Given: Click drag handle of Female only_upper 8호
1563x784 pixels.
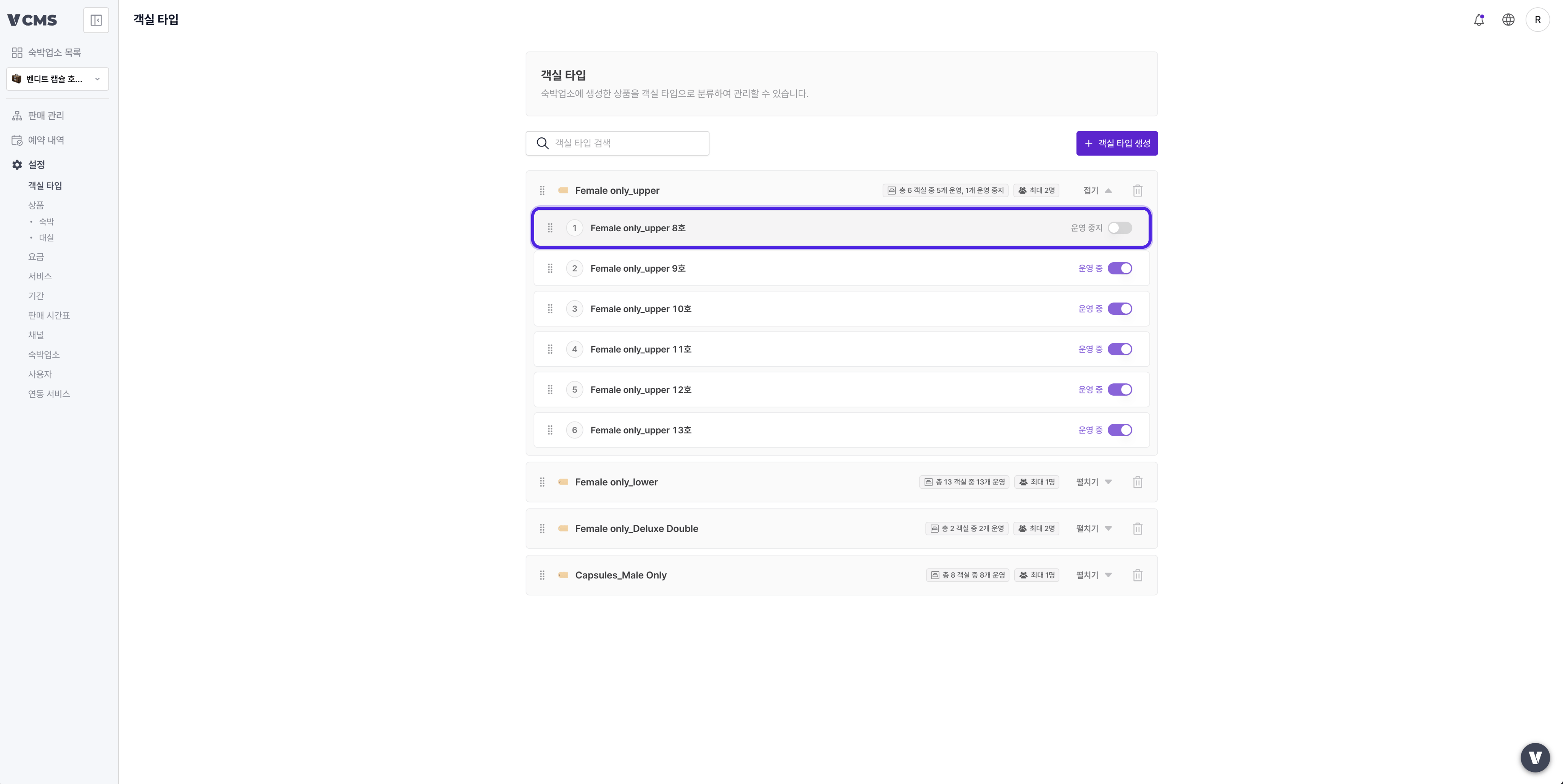Looking at the screenshot, I should [x=550, y=228].
